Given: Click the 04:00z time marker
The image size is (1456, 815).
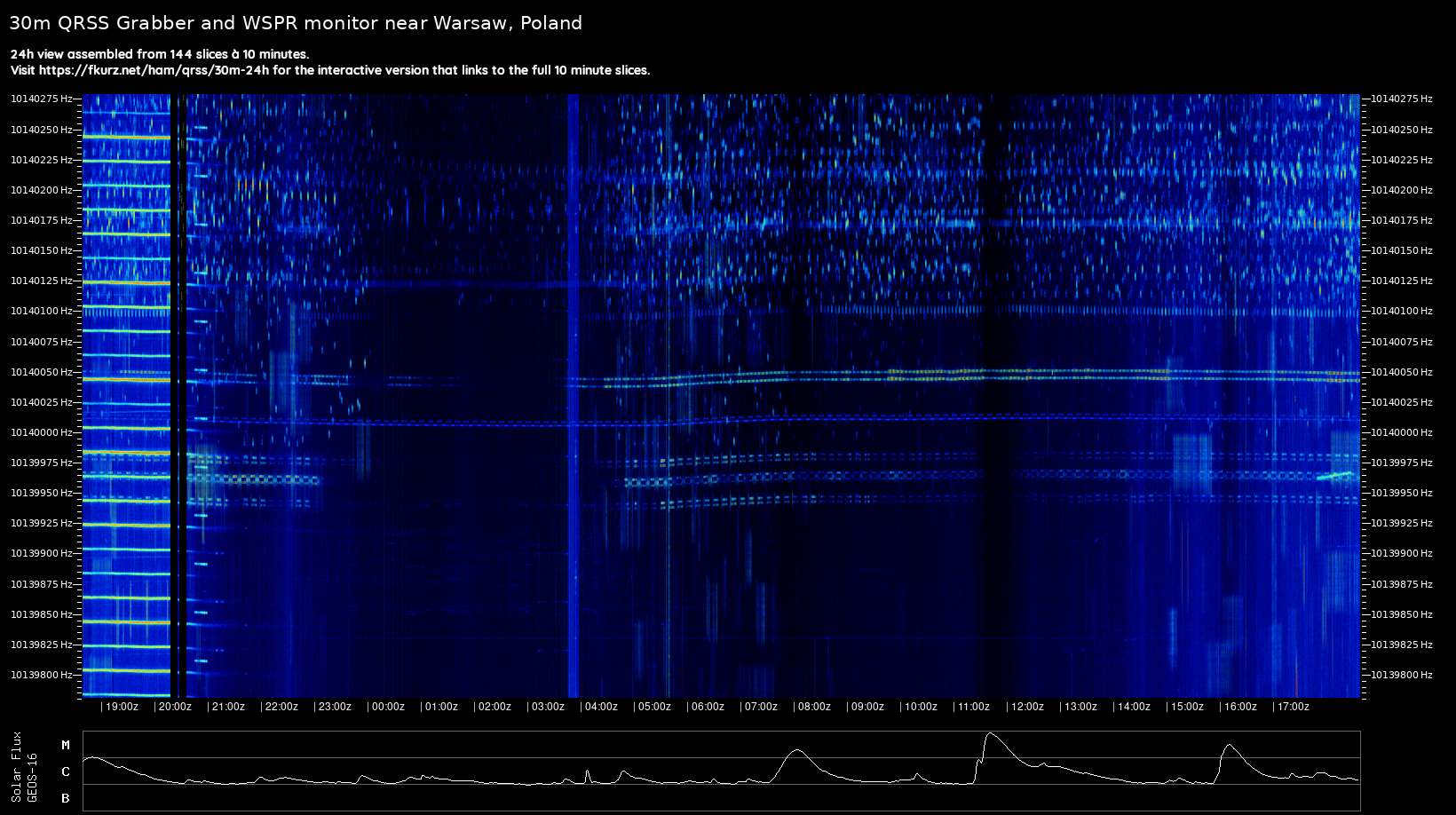Looking at the screenshot, I should tap(599, 707).
